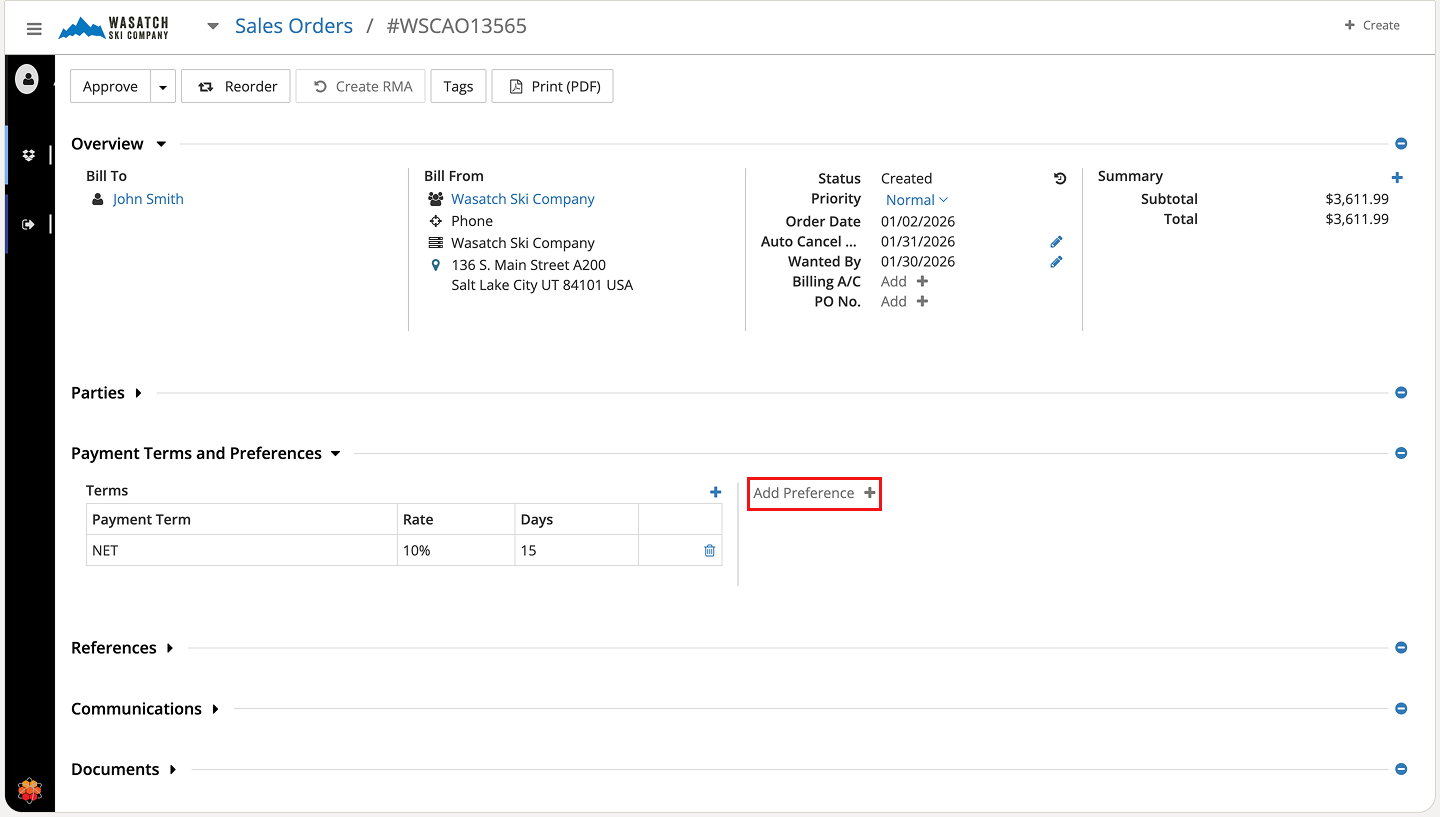The height and width of the screenshot is (817, 1440).
Task: Click the Dropbox icon in the sidebar
Action: click(29, 155)
